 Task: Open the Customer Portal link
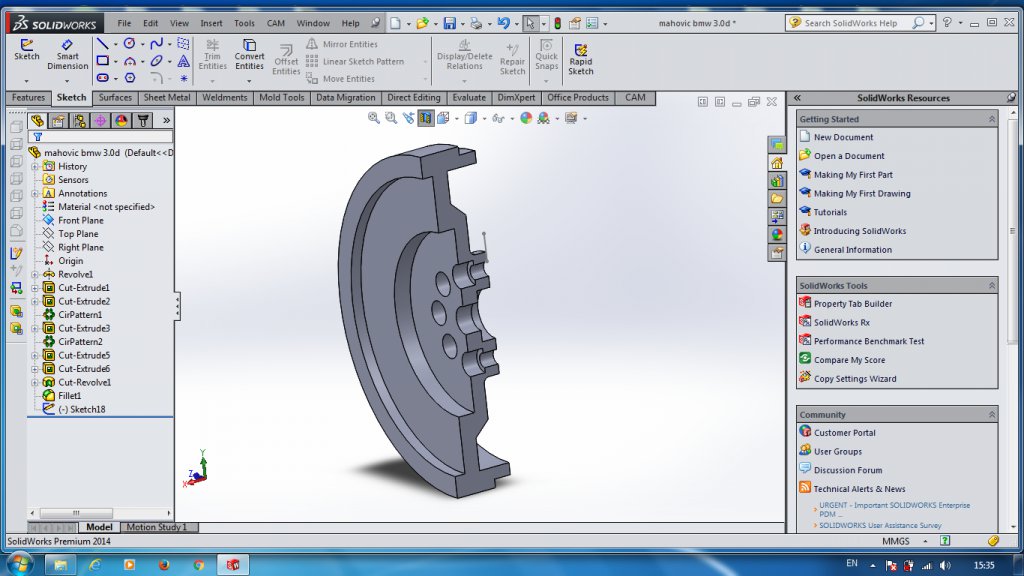[844, 433]
